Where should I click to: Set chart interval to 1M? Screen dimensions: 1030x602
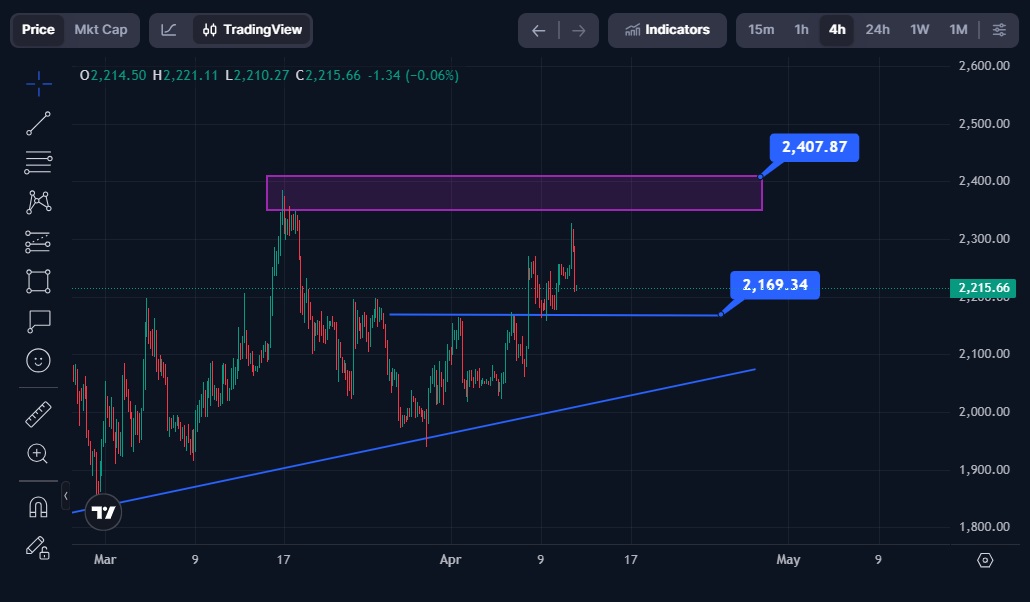(958, 30)
